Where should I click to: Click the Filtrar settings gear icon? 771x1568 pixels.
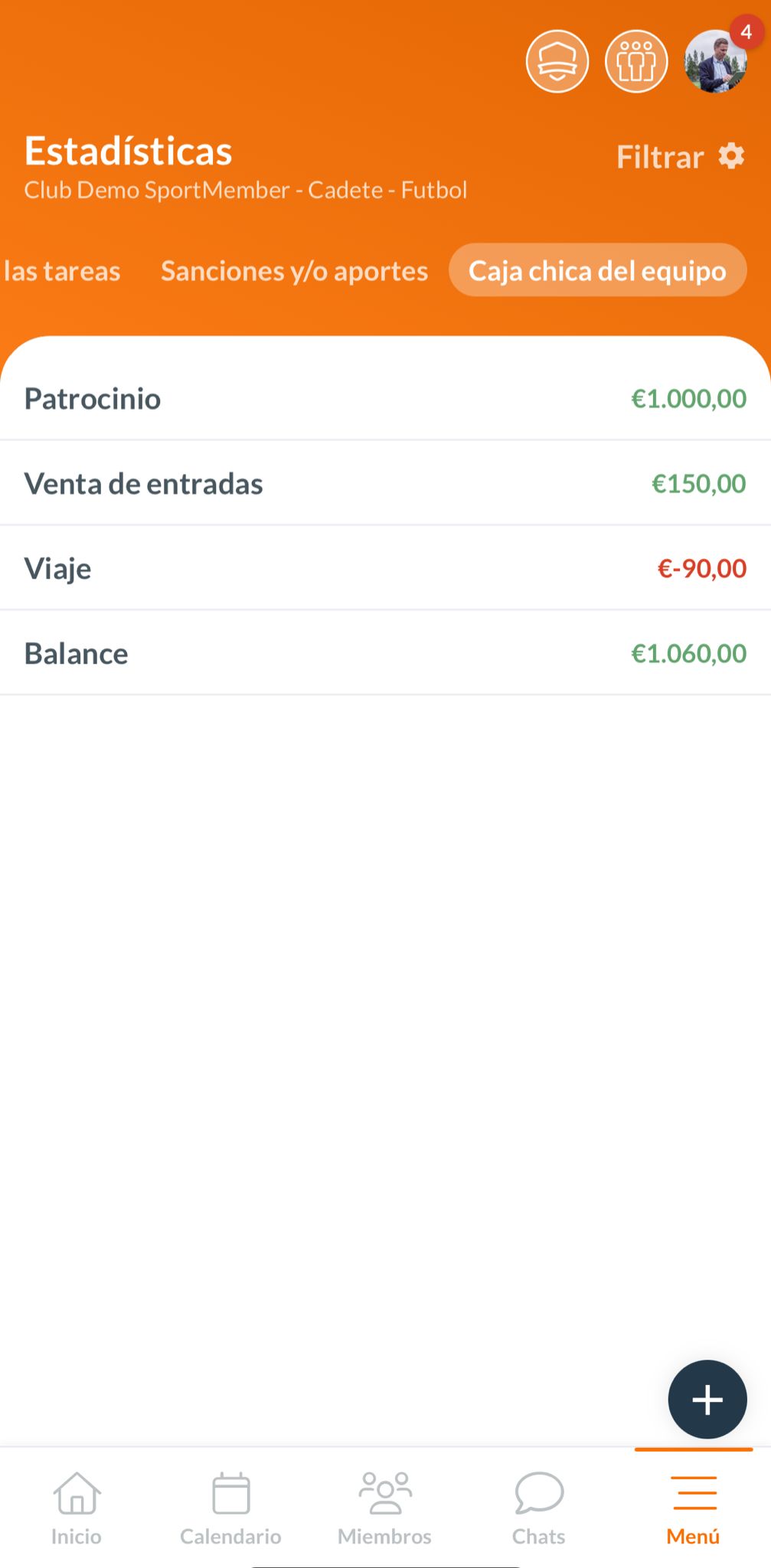click(732, 156)
